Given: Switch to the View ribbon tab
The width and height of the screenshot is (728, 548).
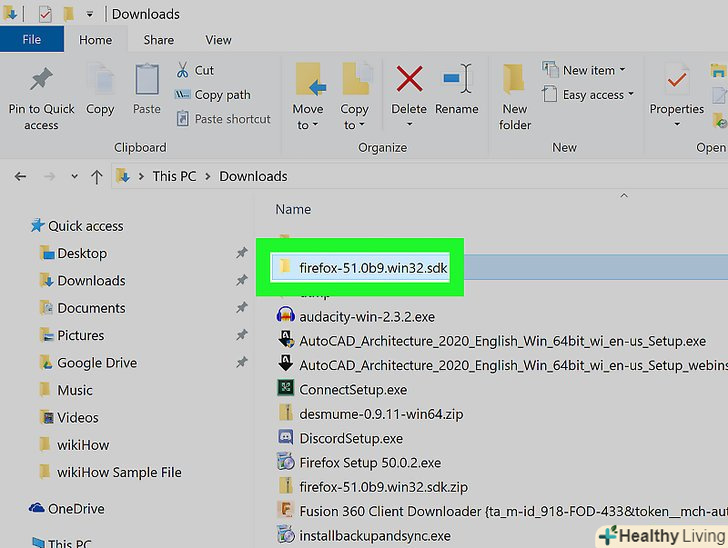Looking at the screenshot, I should [x=218, y=40].
